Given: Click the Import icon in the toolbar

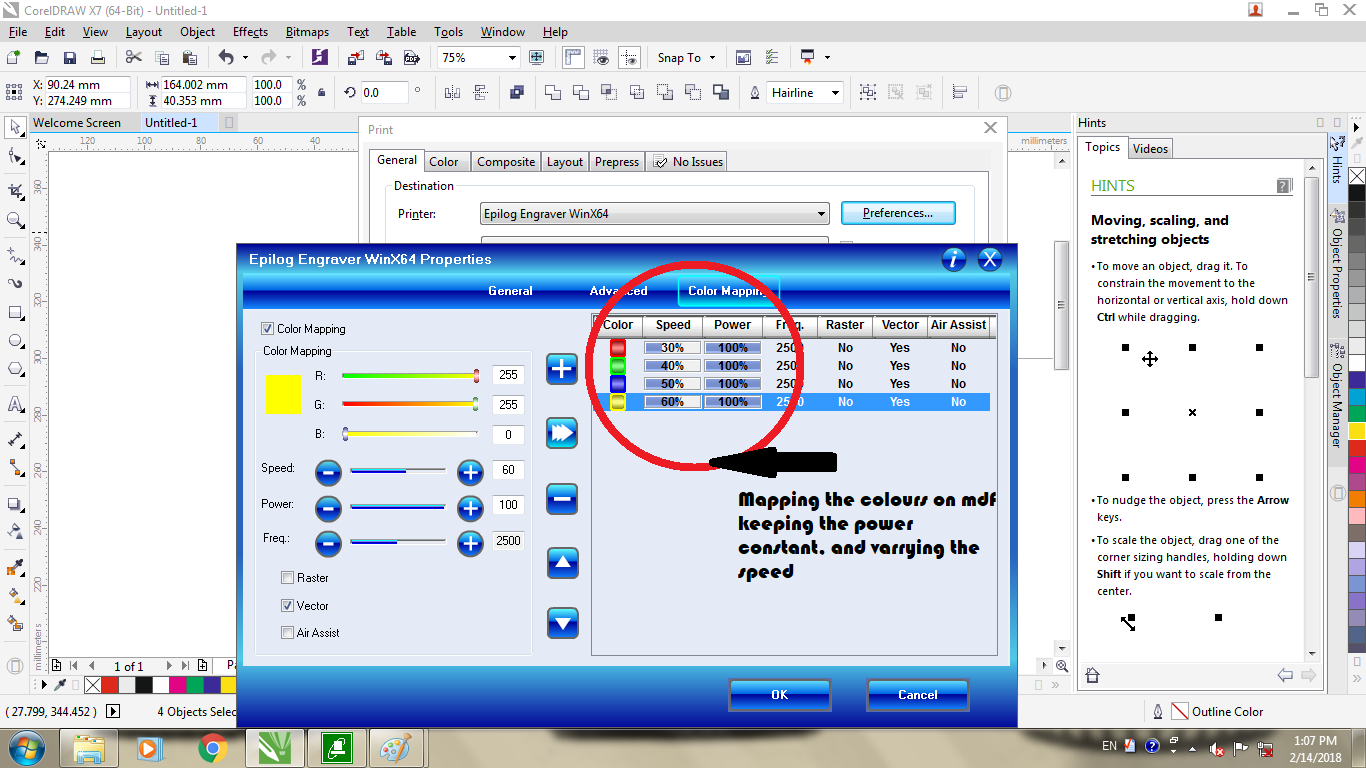Looking at the screenshot, I should click(355, 58).
